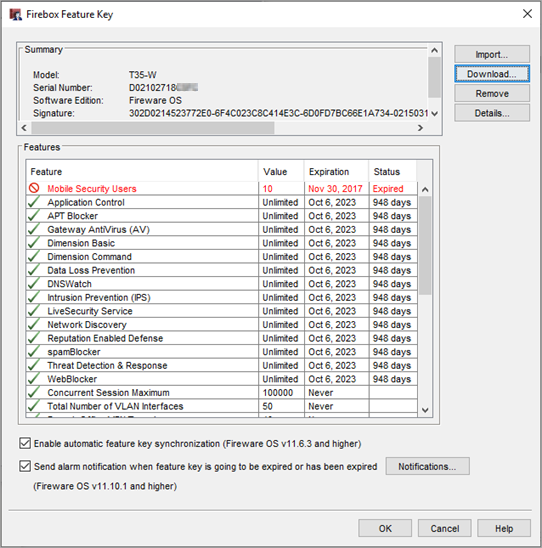Open feature key Details...
This screenshot has width=542, height=548.
(492, 113)
